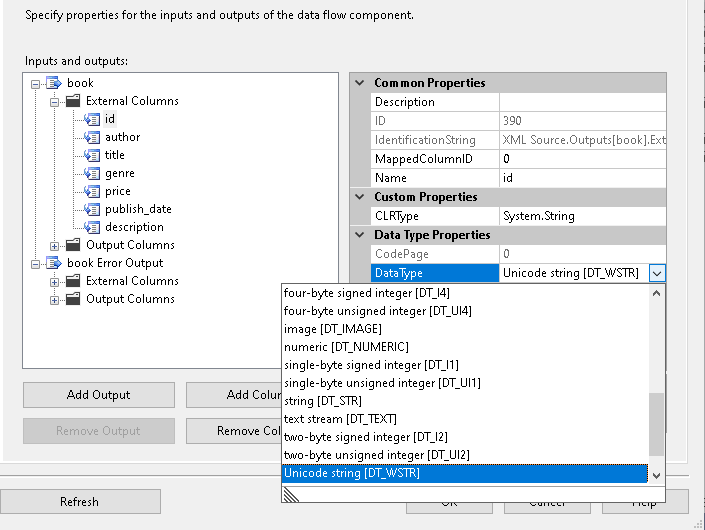Click the Name property value field
Image resolution: width=705 pixels, height=530 pixels.
[582, 178]
